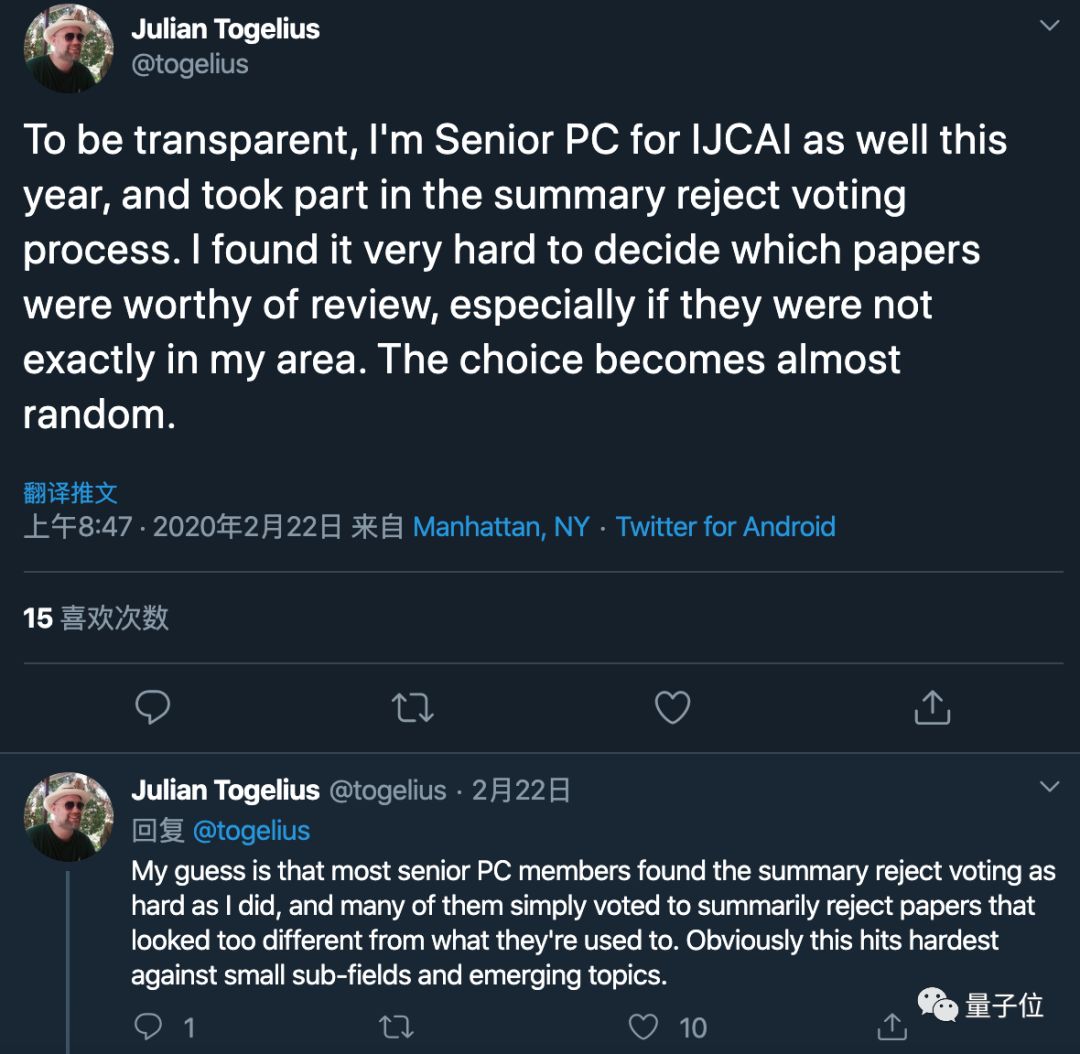Open Twitter for Android source link
This screenshot has height=1054, width=1080.
[x=725, y=527]
